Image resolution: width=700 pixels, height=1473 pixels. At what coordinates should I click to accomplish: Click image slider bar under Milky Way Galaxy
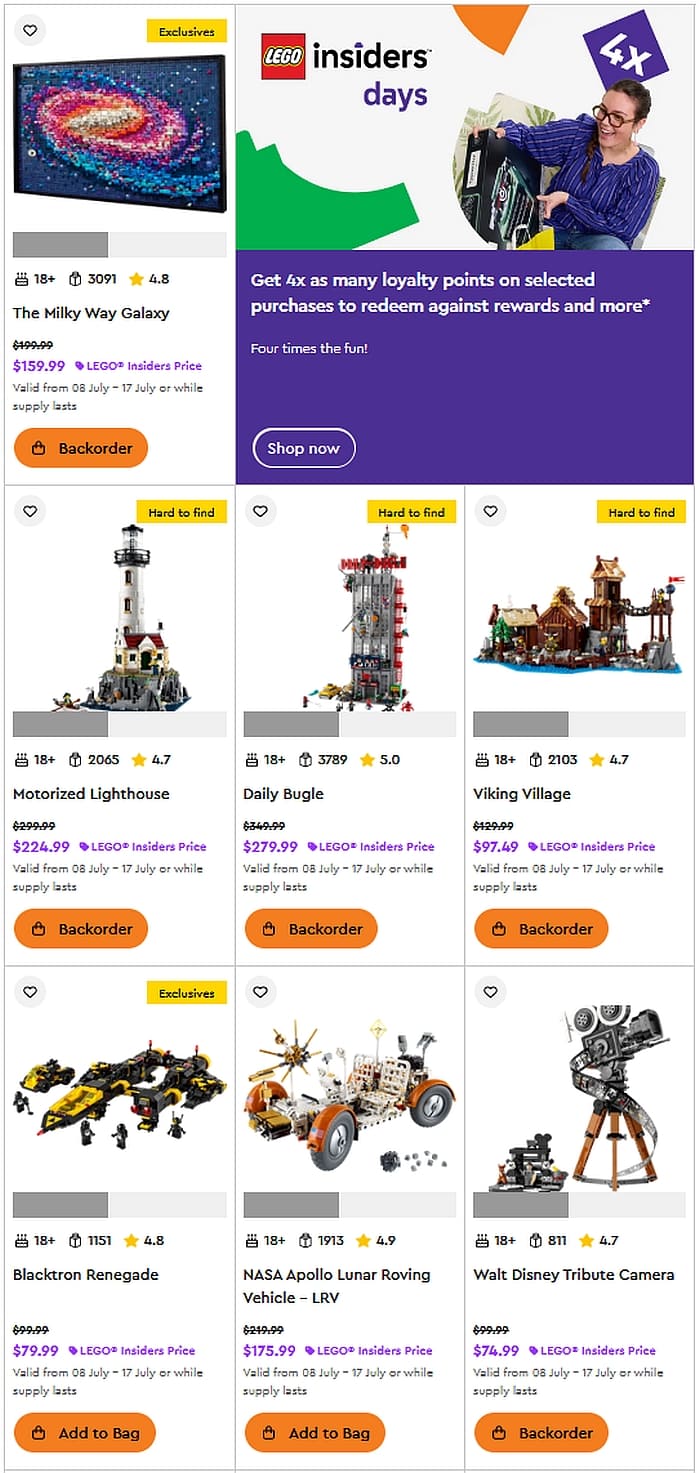point(120,245)
